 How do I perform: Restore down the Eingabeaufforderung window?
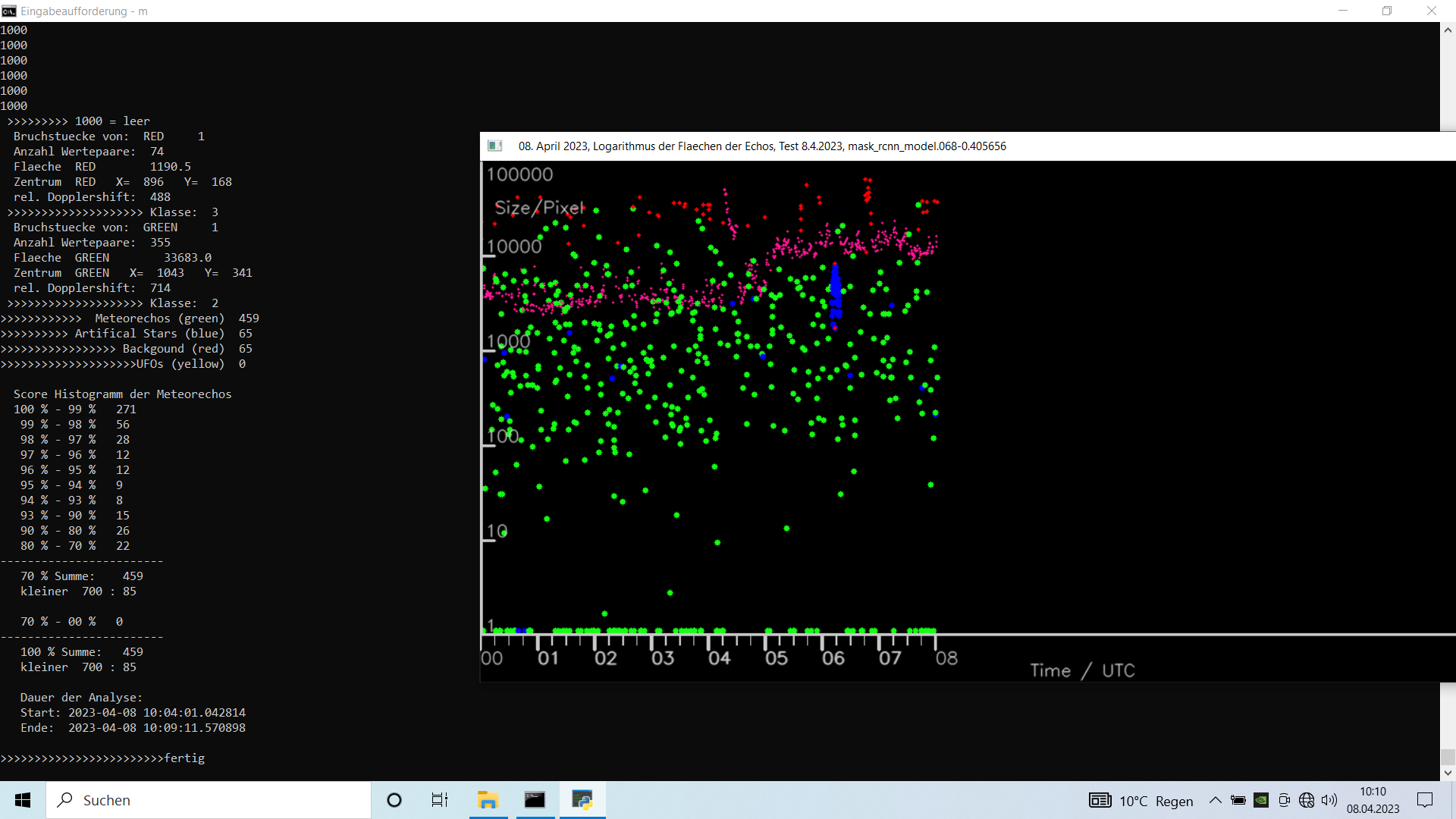coord(1387,11)
